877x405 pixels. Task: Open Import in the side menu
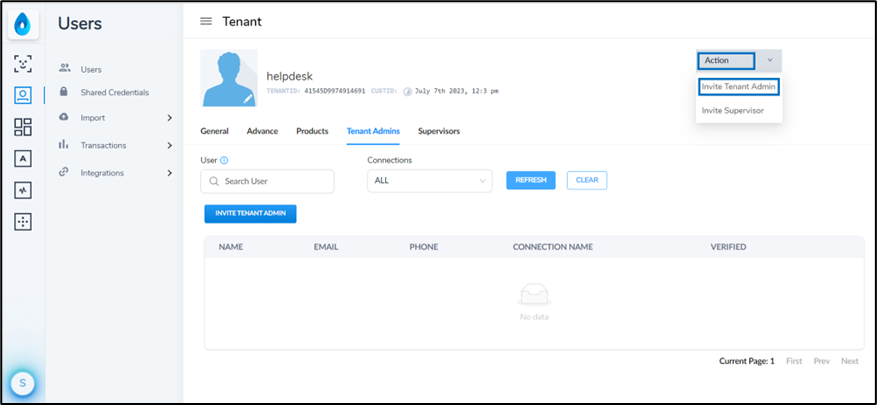click(93, 118)
